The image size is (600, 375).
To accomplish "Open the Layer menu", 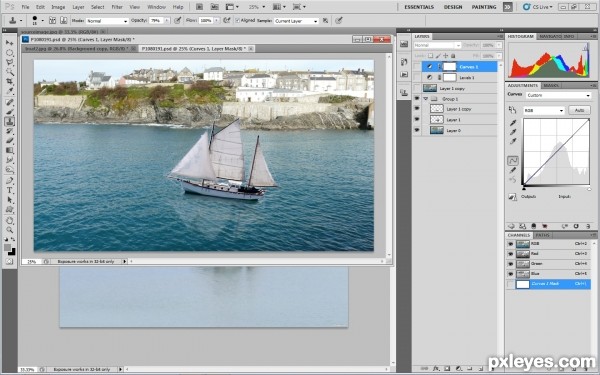I will coord(78,7).
